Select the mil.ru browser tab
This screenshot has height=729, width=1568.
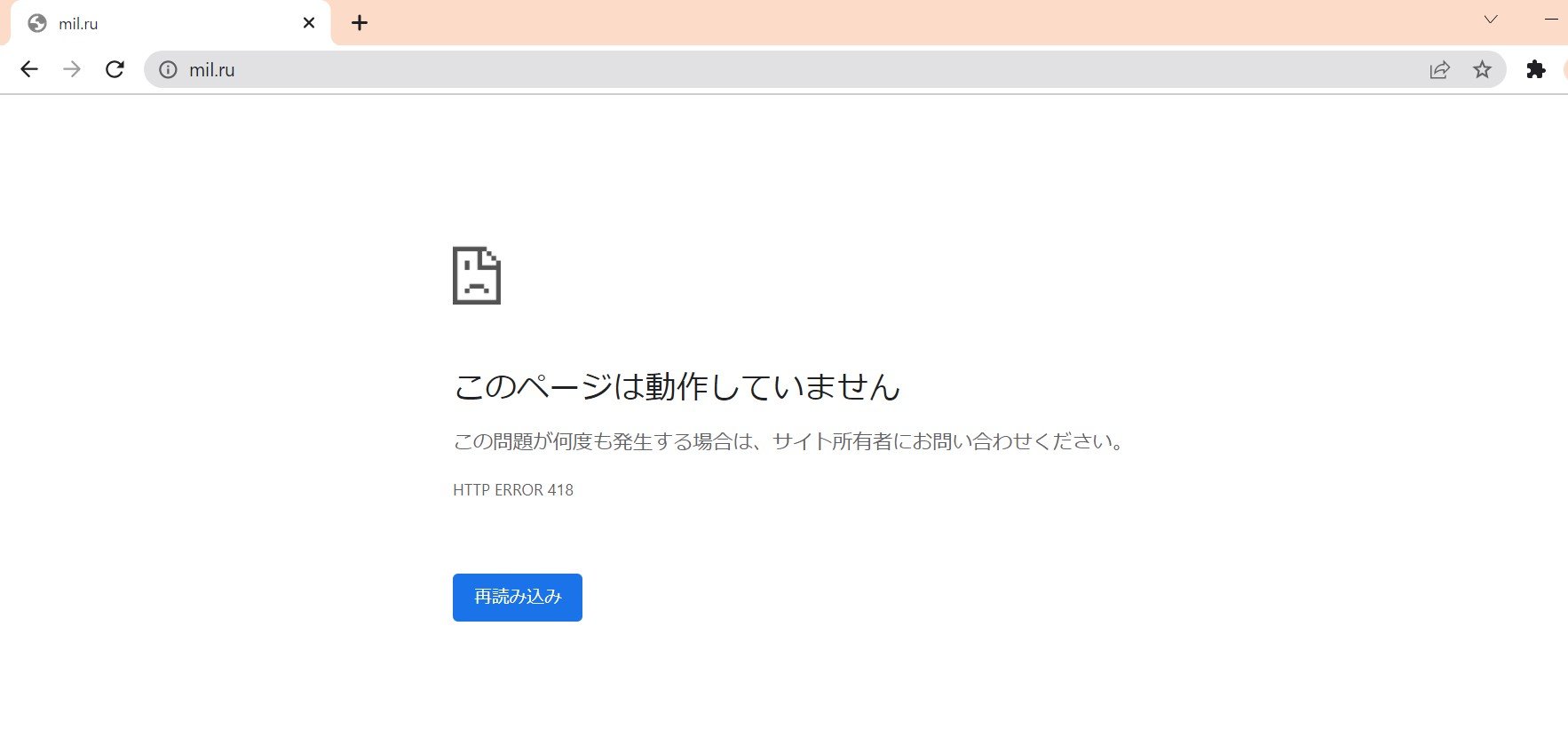click(x=170, y=23)
